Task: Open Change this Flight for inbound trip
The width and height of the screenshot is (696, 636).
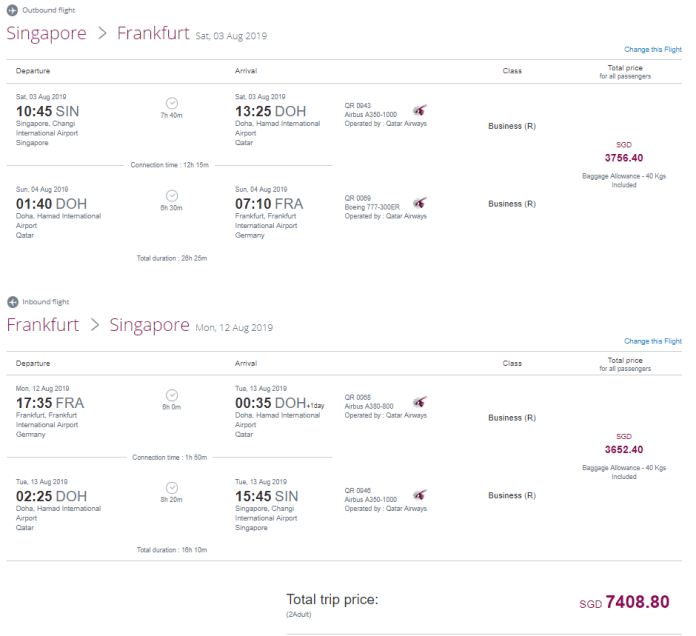Action: tap(652, 341)
